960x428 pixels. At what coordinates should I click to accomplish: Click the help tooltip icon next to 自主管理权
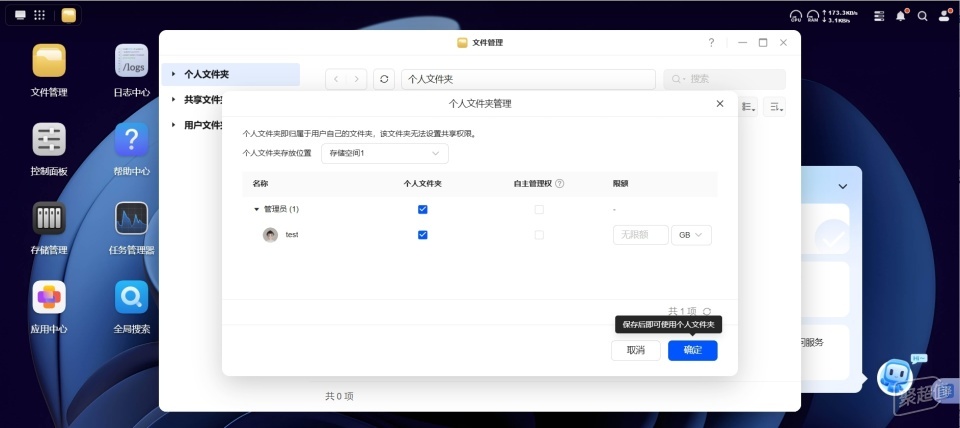click(560, 184)
